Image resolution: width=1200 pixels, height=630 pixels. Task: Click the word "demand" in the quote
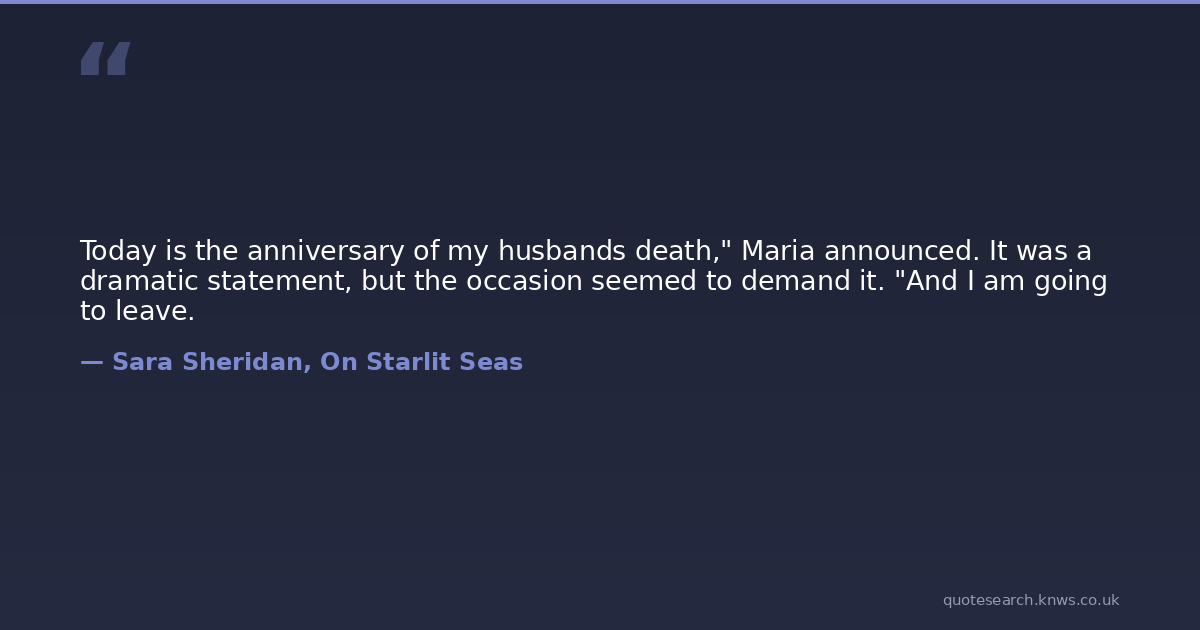point(786,281)
